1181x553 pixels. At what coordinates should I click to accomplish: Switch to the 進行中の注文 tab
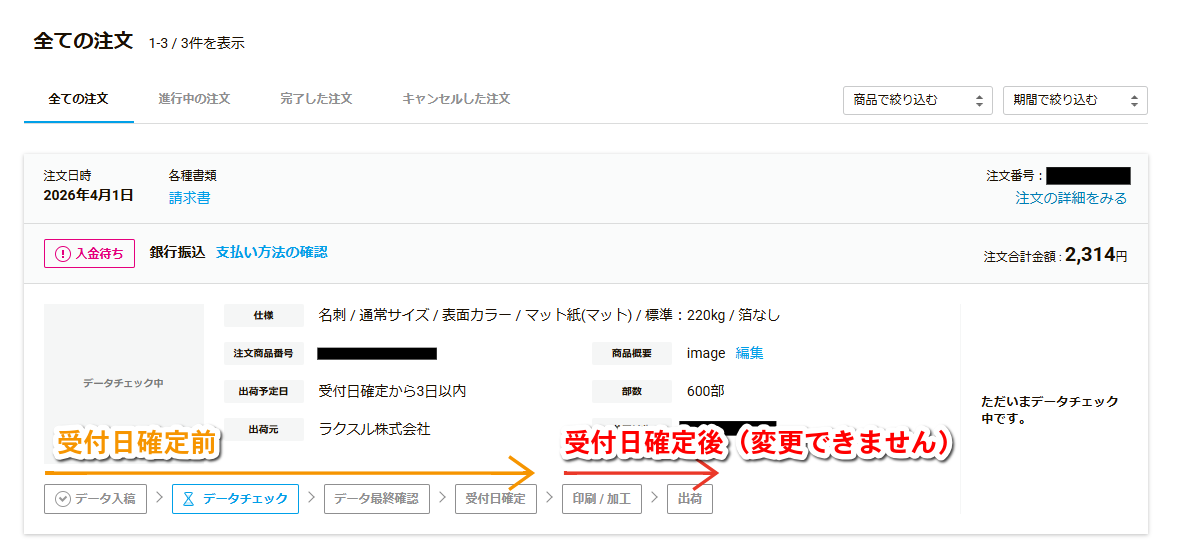coord(194,99)
